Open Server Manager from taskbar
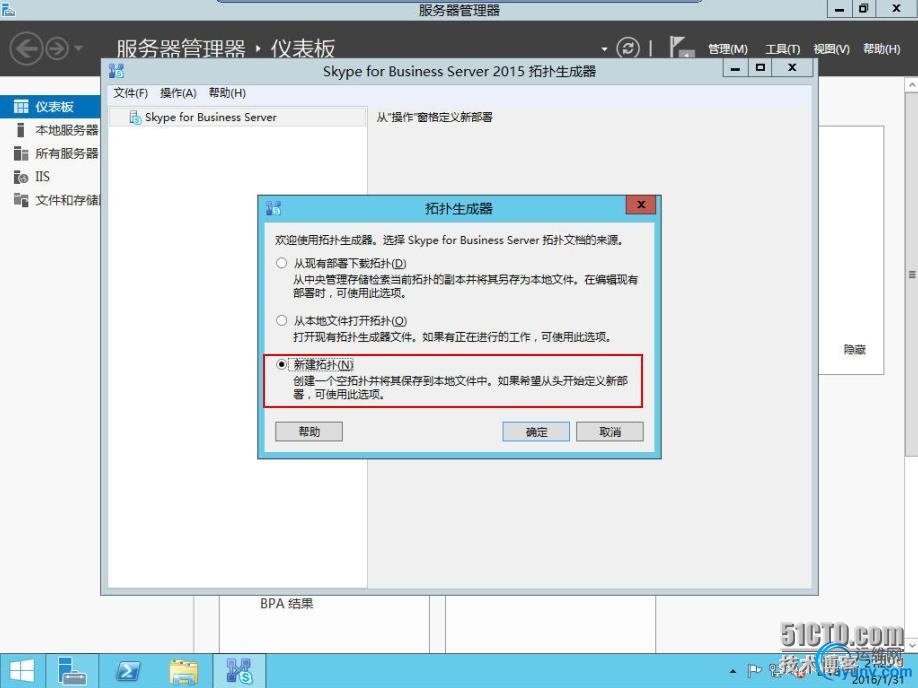Viewport: 918px width, 688px height. click(73, 671)
